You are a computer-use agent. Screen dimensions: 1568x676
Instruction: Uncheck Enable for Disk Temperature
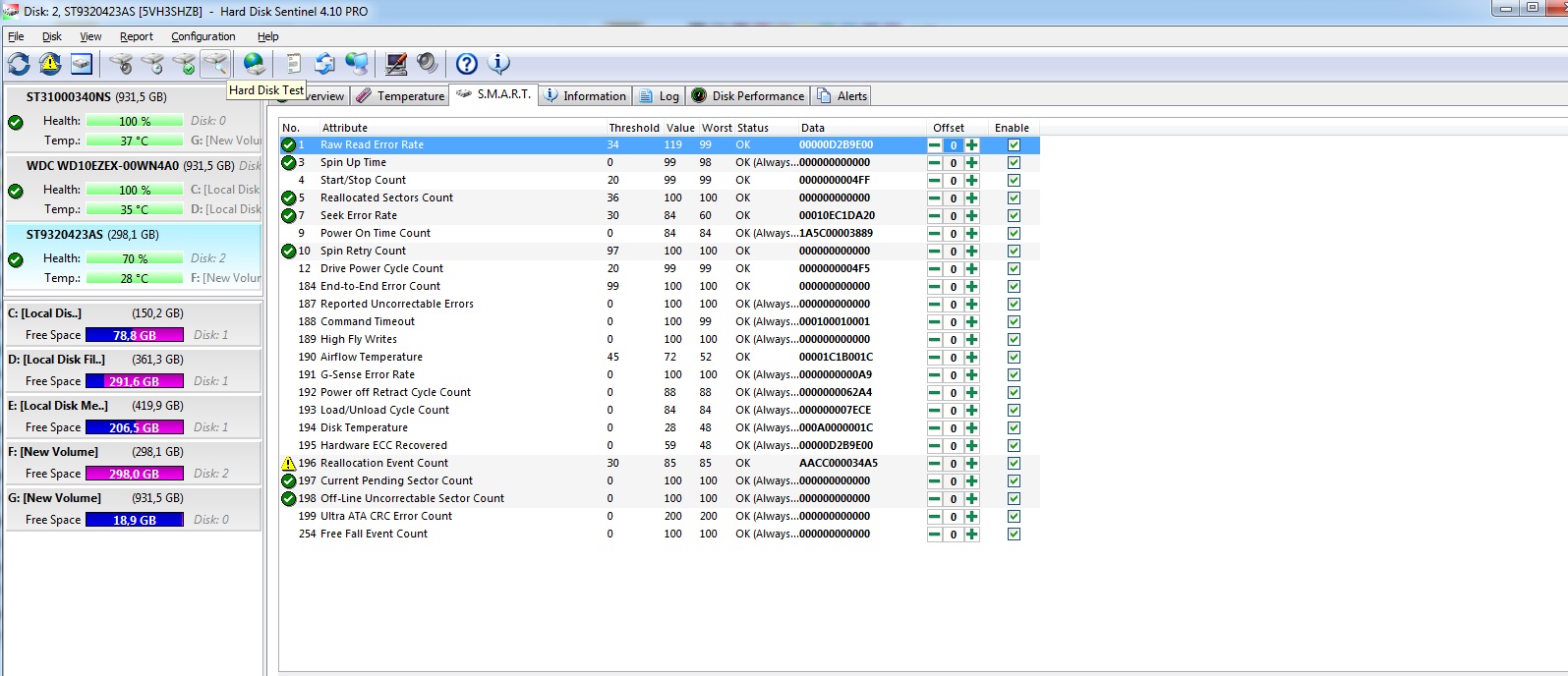coord(1014,428)
